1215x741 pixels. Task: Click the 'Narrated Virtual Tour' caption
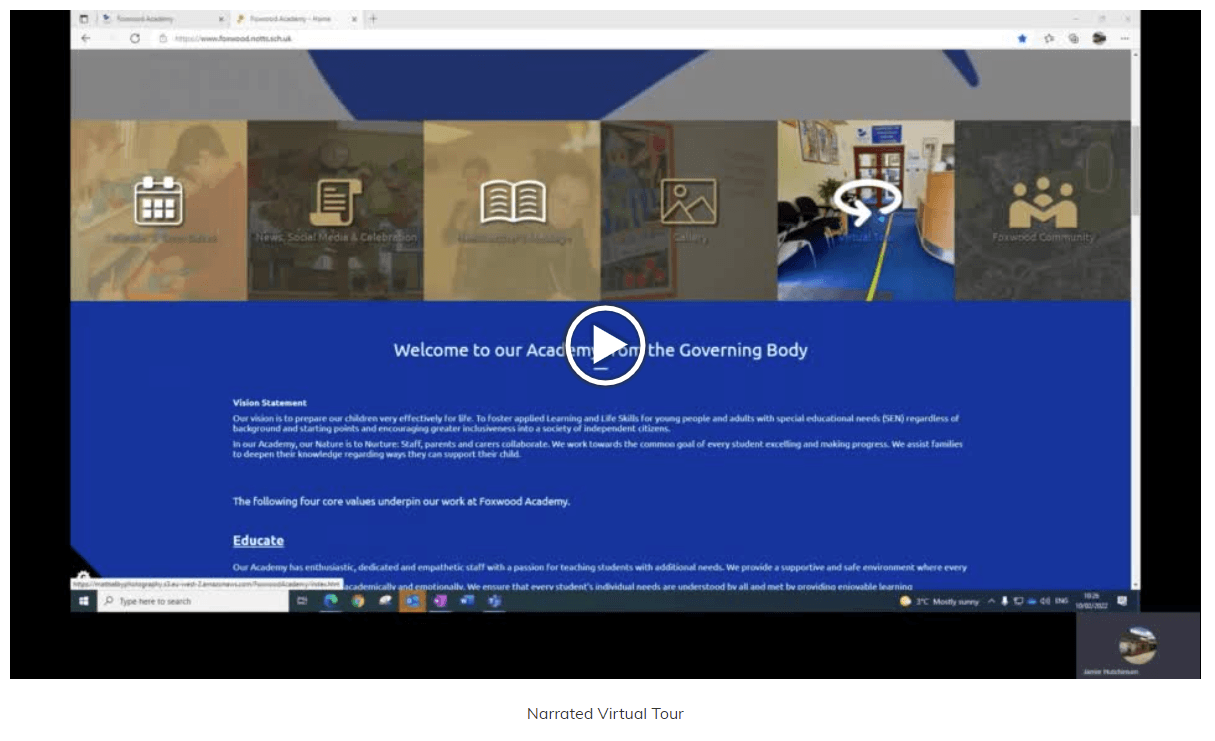click(605, 714)
